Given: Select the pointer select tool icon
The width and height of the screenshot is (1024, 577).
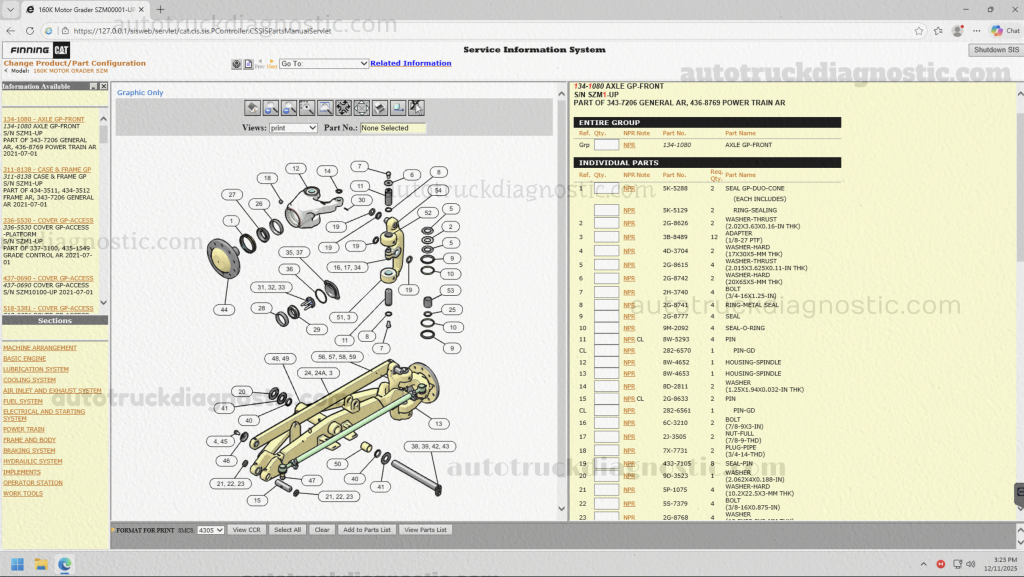Looking at the screenshot, I should coord(416,108).
